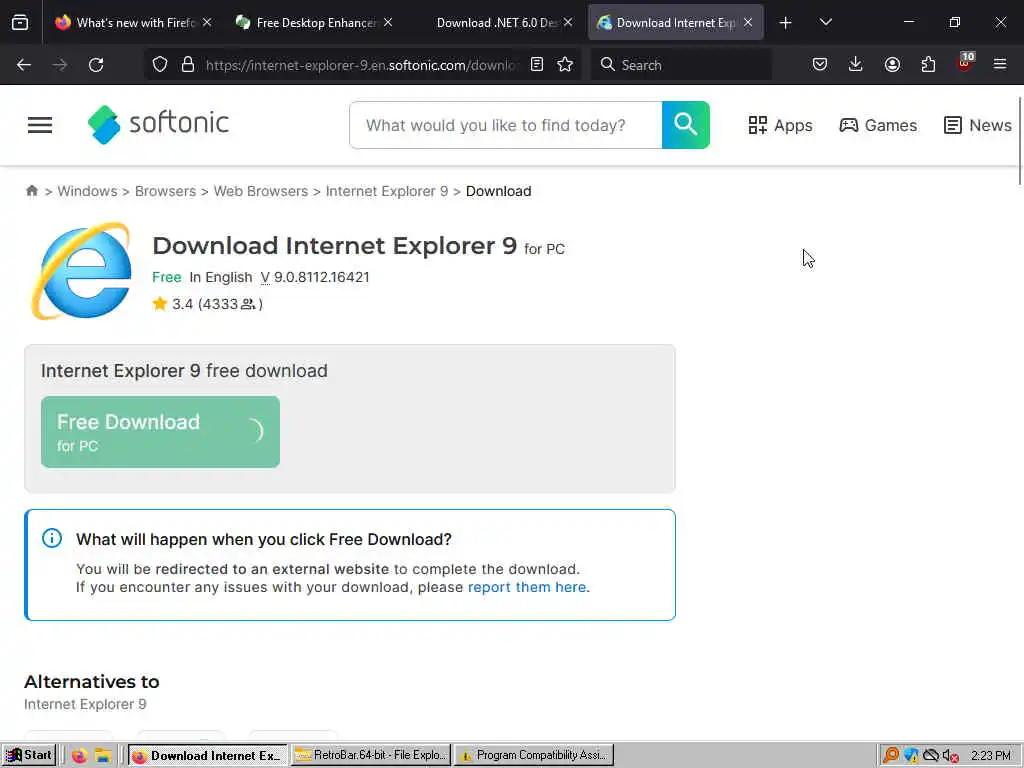Reload the page
The image size is (1024, 768).
click(96, 65)
